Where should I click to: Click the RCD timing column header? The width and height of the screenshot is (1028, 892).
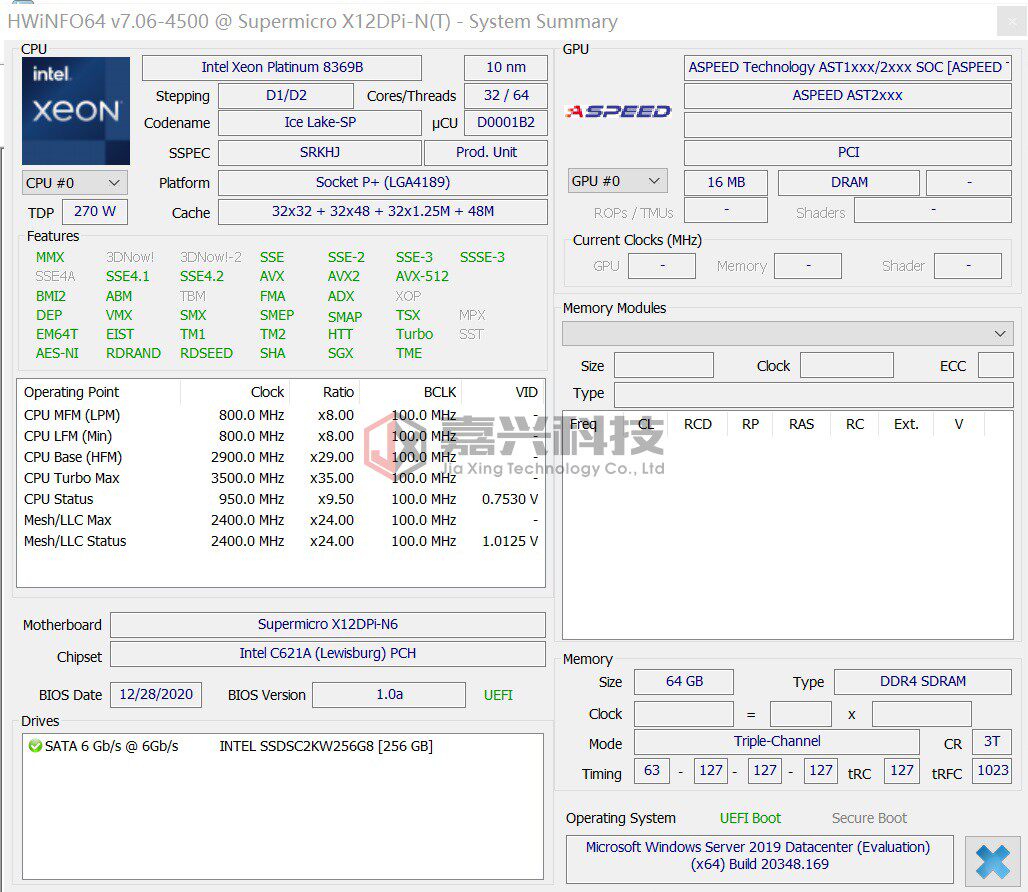pyautogui.click(x=698, y=424)
